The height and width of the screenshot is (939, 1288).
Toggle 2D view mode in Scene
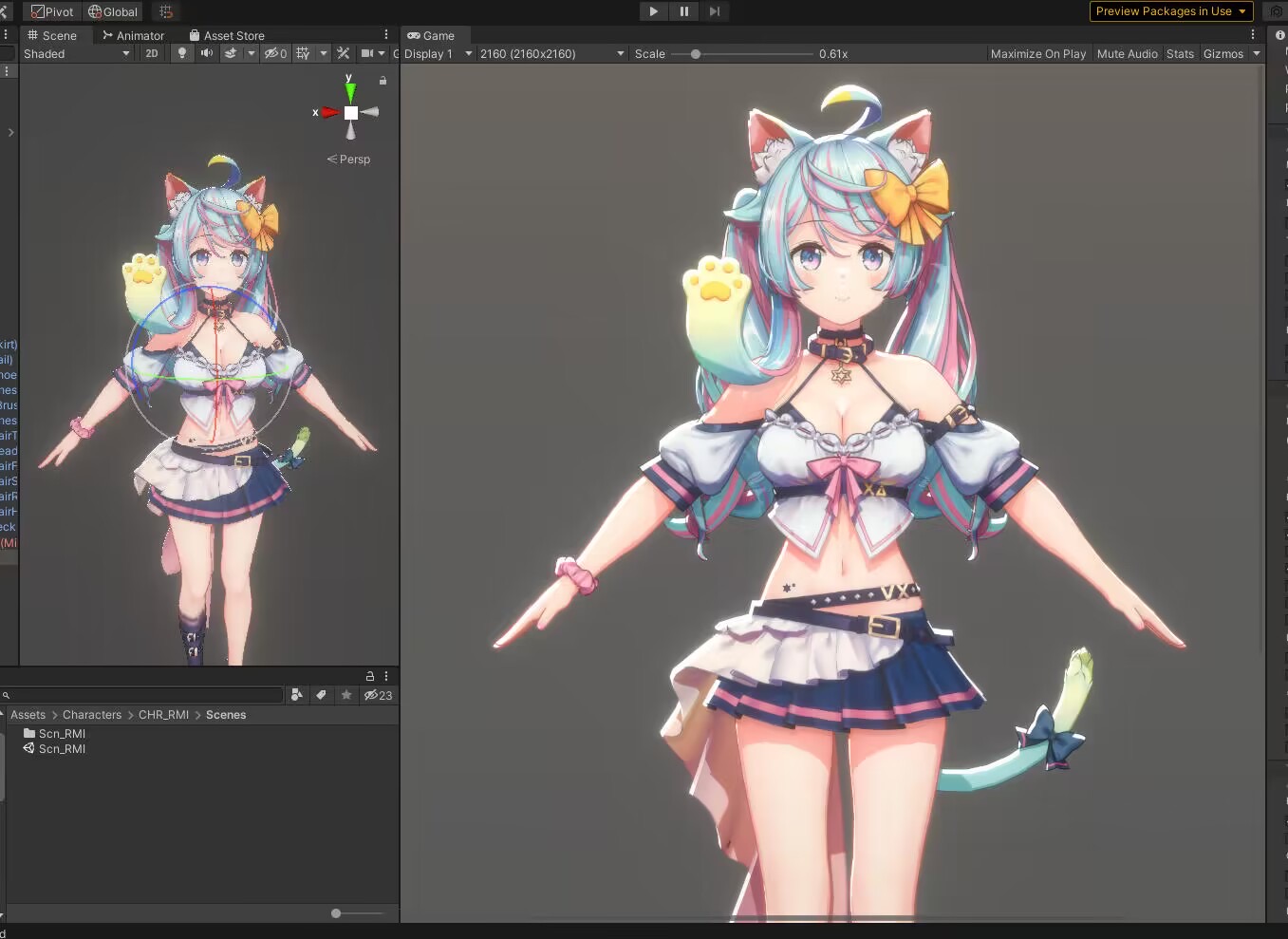152,53
